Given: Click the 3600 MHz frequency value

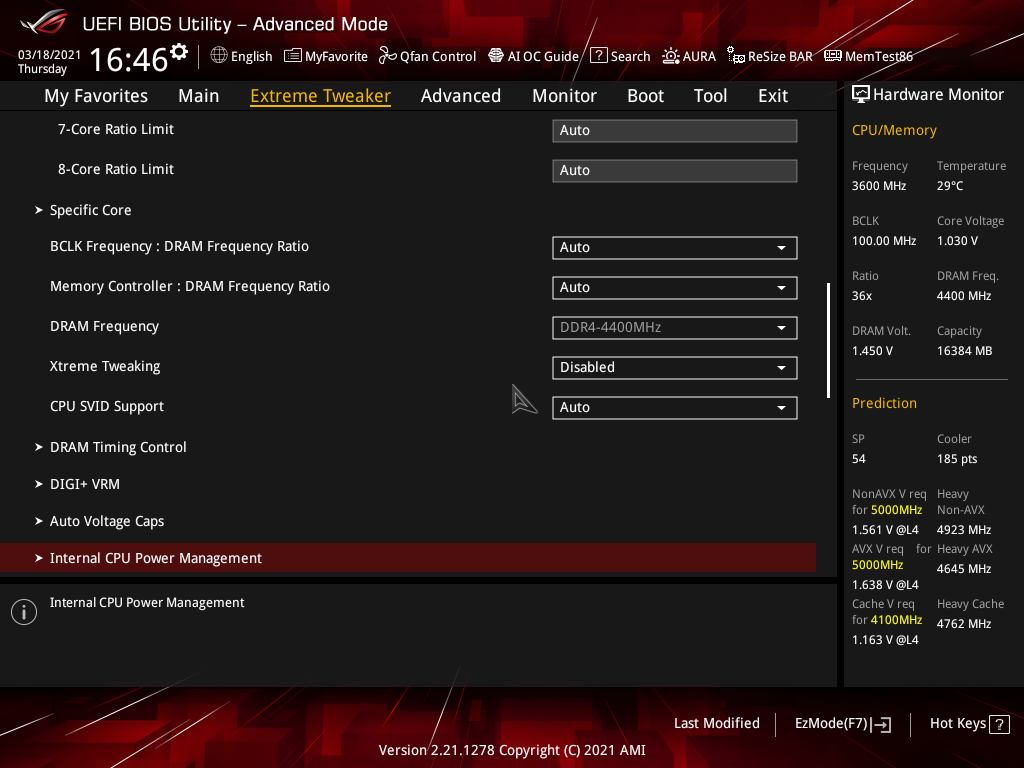Looking at the screenshot, I should 879,186.
